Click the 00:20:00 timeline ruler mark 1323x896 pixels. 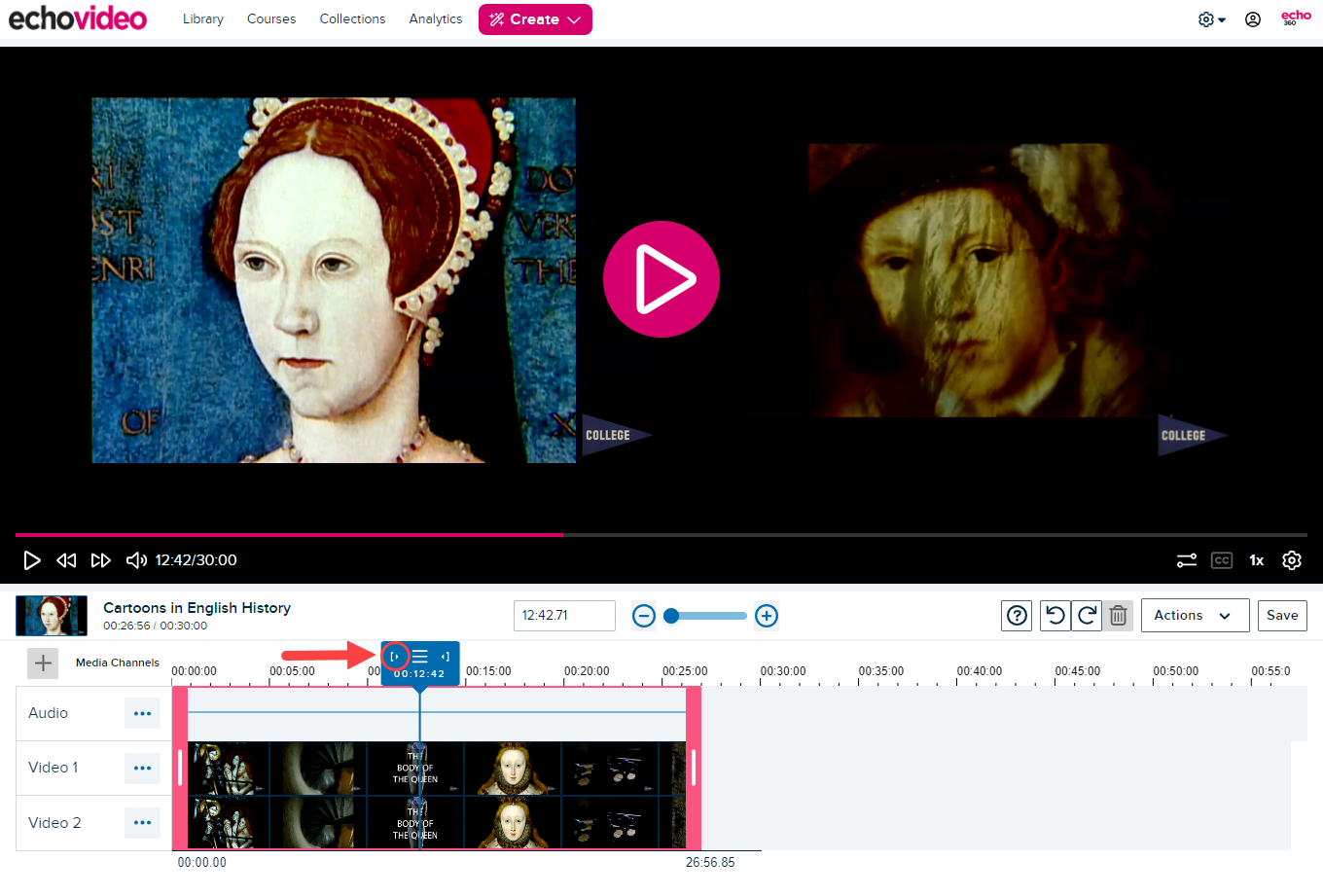587,671
